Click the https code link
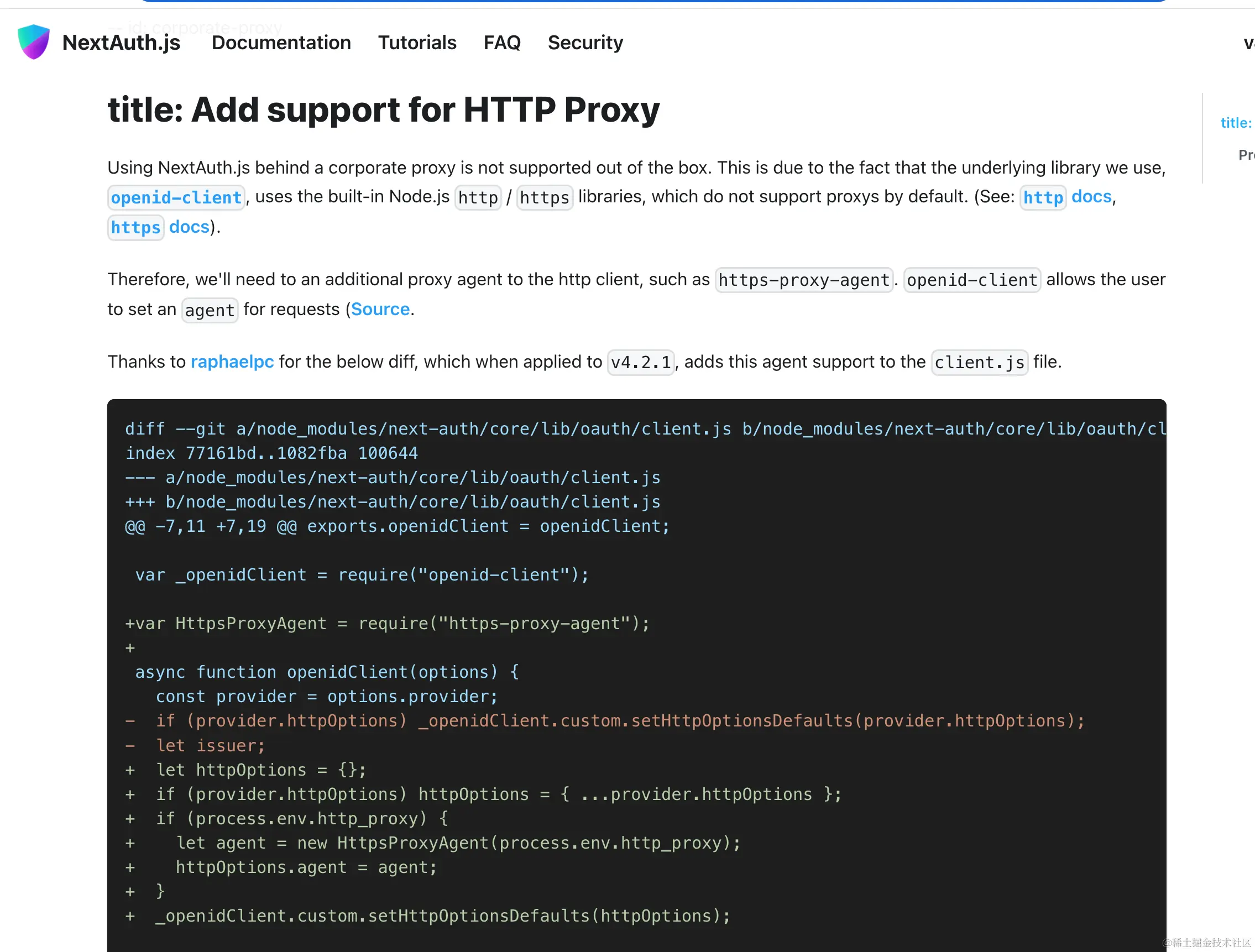1255x952 pixels. pyautogui.click(x=135, y=228)
